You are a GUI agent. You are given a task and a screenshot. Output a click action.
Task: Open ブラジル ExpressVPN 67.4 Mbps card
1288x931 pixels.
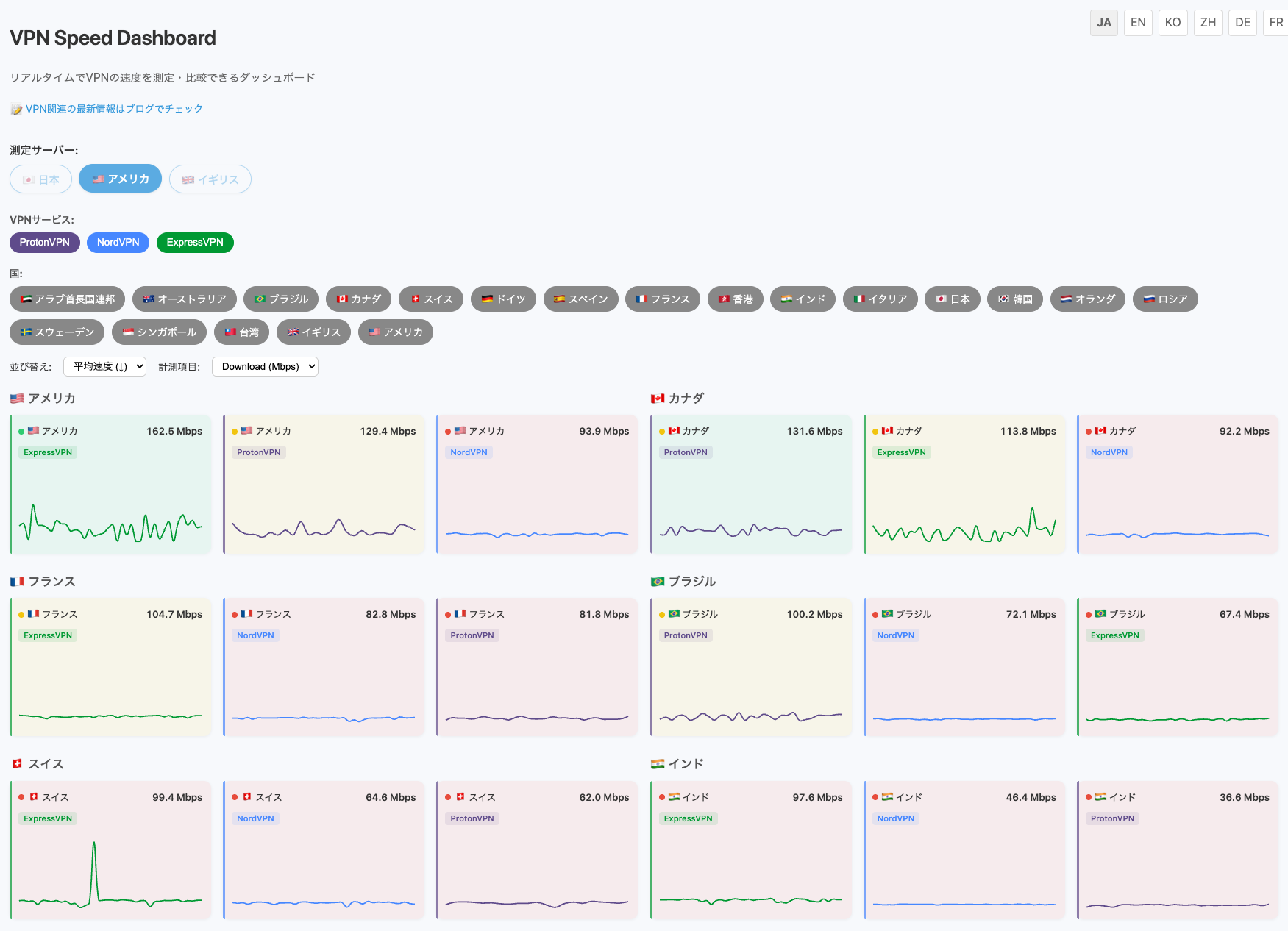pos(1178,667)
